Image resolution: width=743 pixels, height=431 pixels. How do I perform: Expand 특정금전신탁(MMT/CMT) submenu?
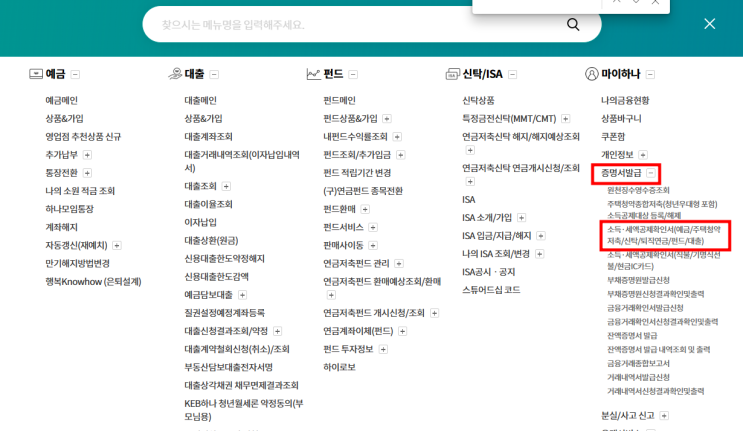coord(565,119)
